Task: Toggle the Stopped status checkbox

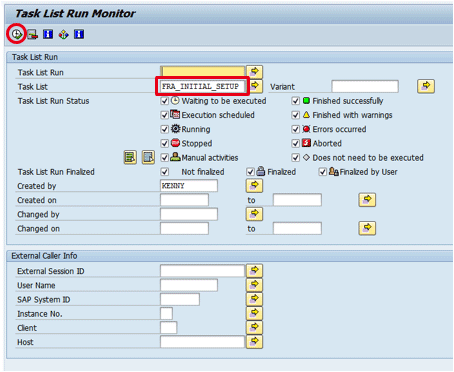Action: pos(165,144)
